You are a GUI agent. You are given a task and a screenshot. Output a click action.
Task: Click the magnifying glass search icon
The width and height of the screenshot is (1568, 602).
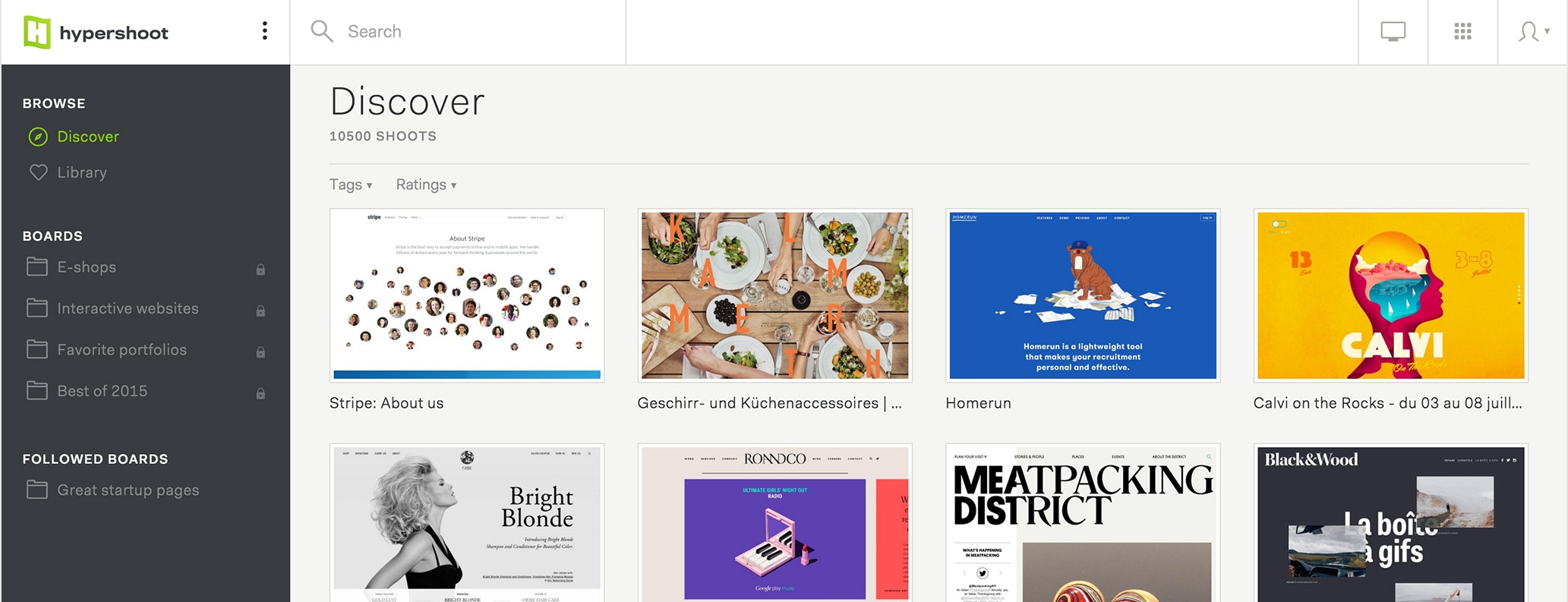(x=322, y=31)
